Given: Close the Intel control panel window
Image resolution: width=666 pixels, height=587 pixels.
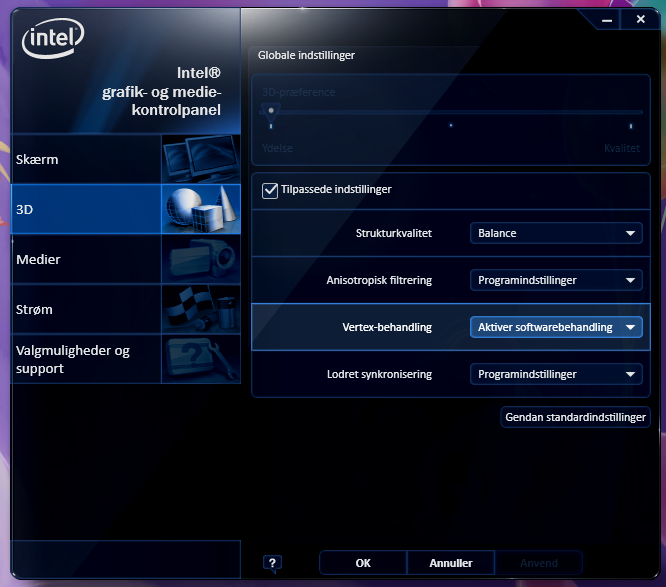Looking at the screenshot, I should [x=641, y=19].
